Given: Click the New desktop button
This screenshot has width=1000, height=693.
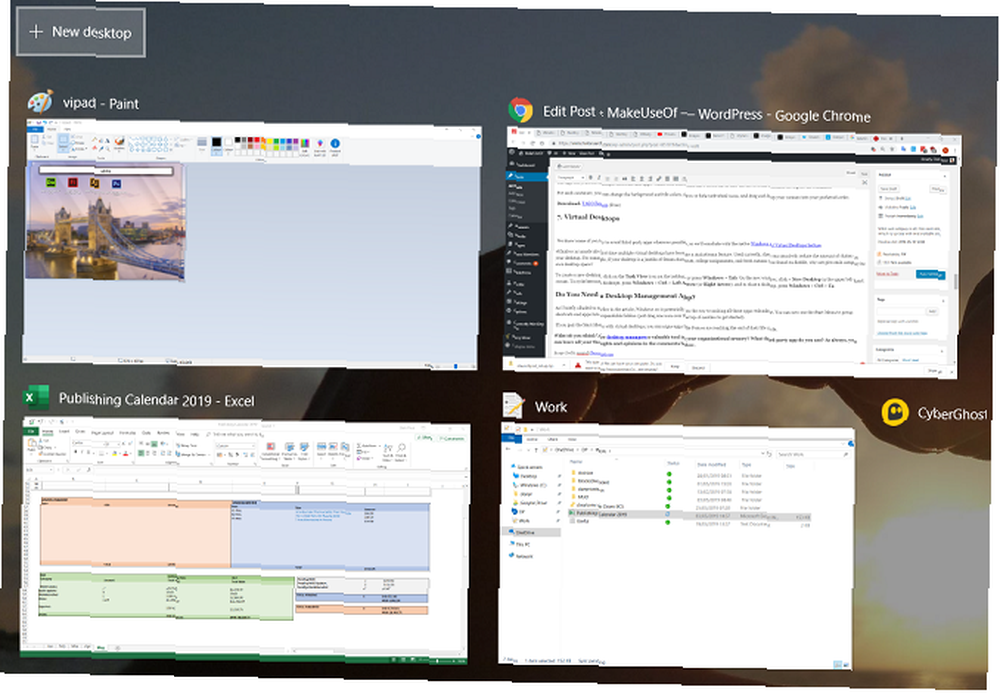Looking at the screenshot, I should pos(80,32).
